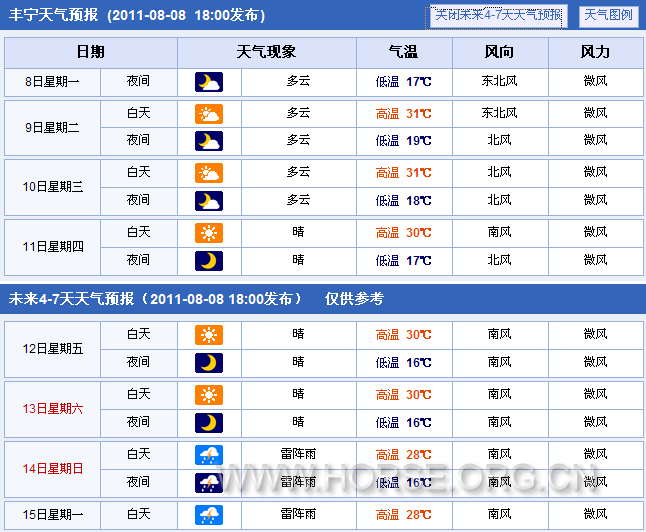Click the red 14日星期日 date cell
This screenshot has width=646, height=532.
click(x=52, y=469)
